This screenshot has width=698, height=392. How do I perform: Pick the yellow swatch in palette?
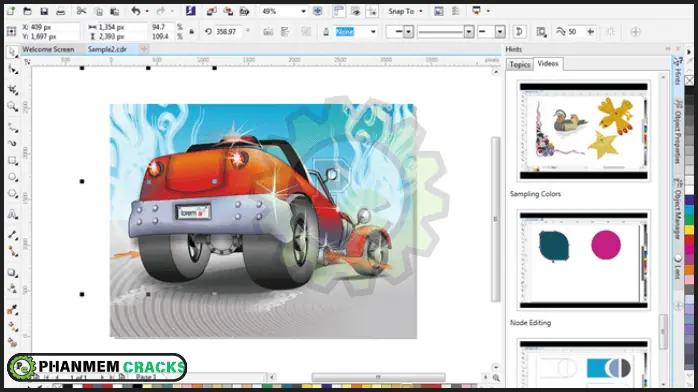(x=690, y=230)
